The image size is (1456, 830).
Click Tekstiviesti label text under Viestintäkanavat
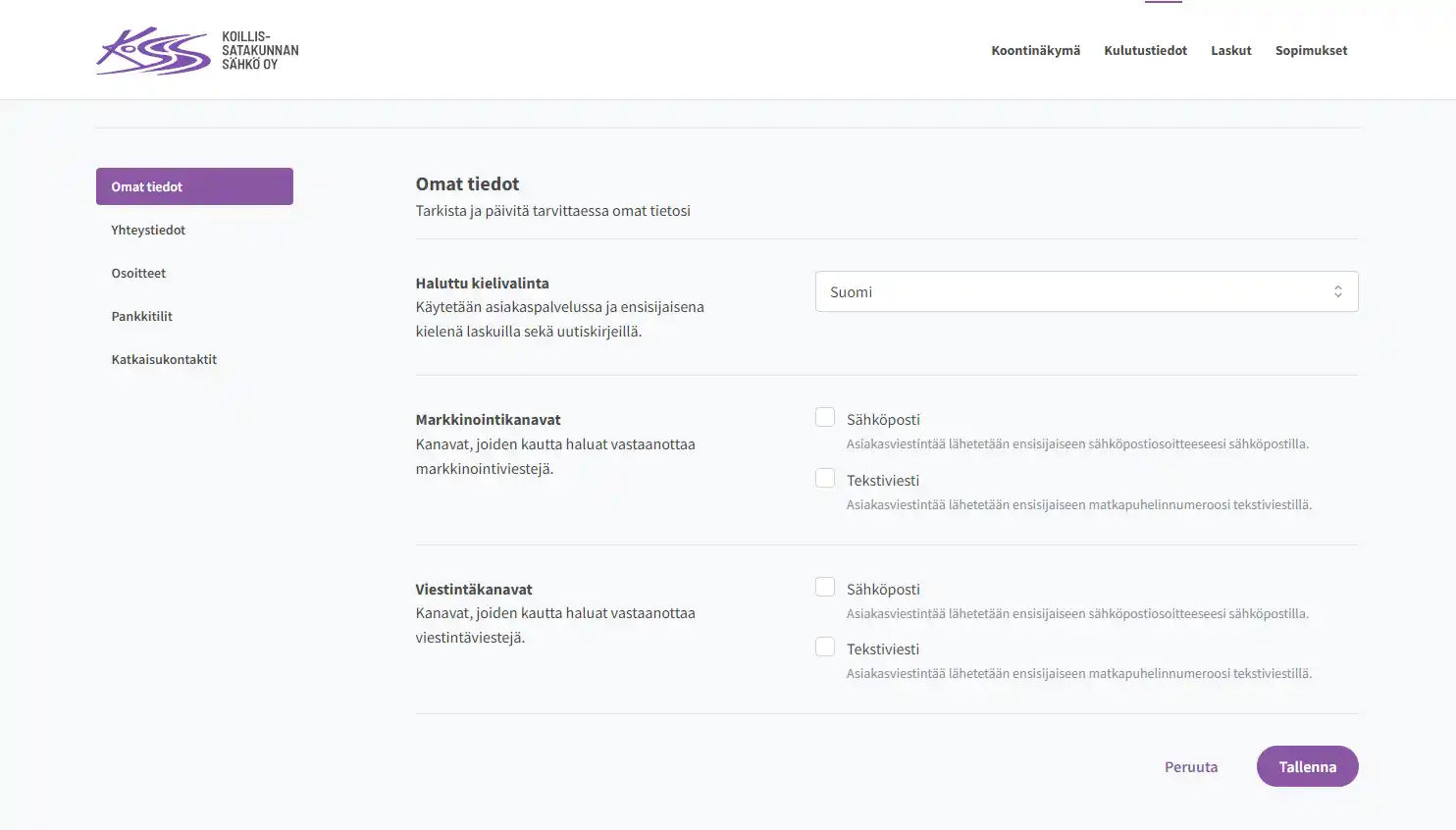tap(883, 649)
